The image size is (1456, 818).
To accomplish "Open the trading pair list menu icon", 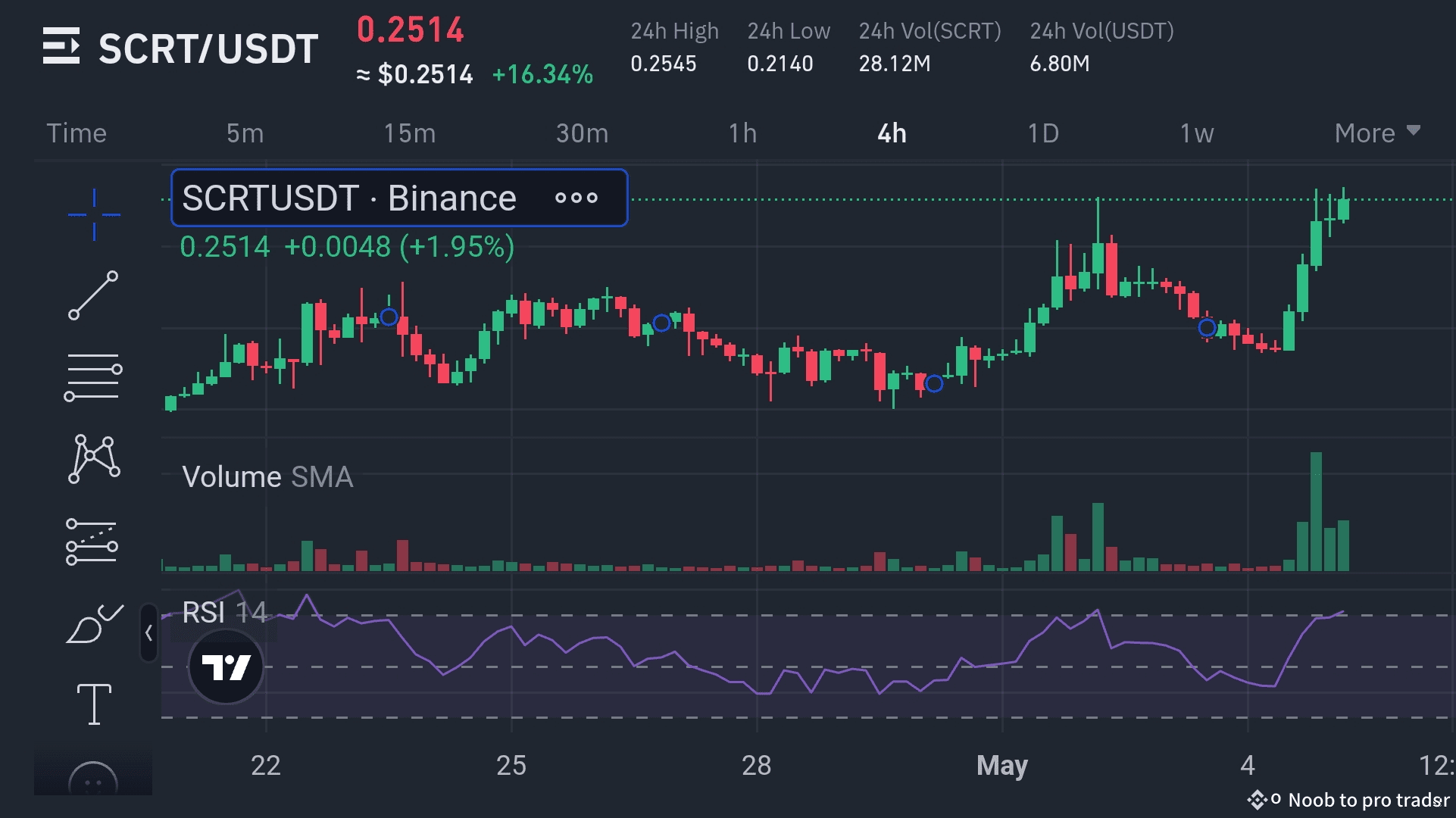I will coord(61,46).
